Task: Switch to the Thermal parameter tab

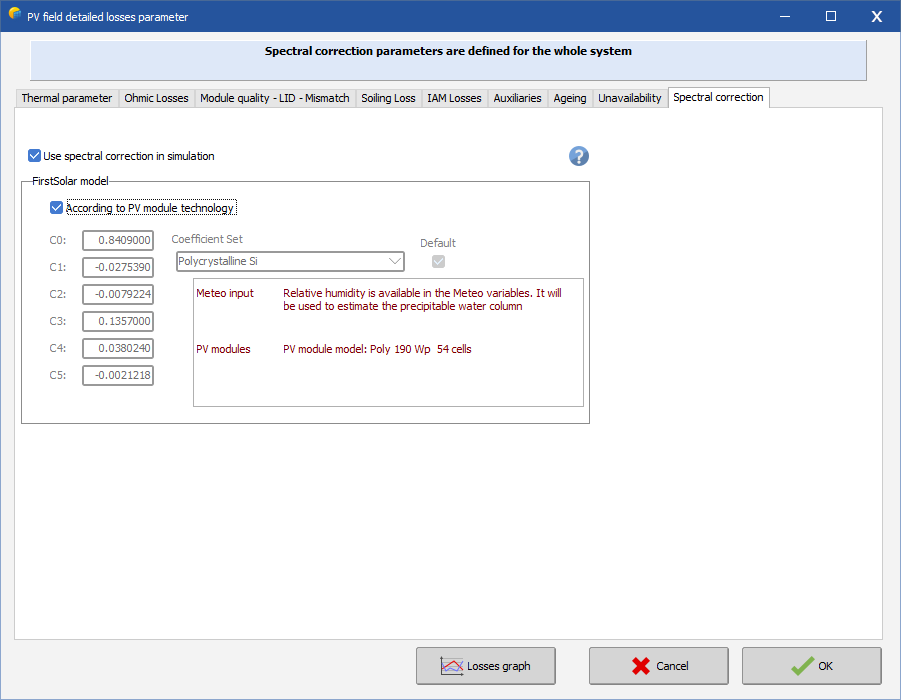Action: click(x=67, y=98)
